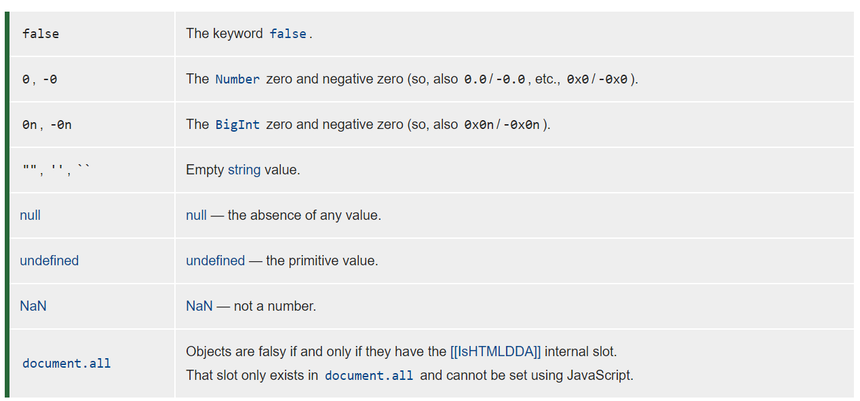Click the null link in the first column
Image resolution: width=860 pixels, height=401 pixels.
[x=30, y=215]
